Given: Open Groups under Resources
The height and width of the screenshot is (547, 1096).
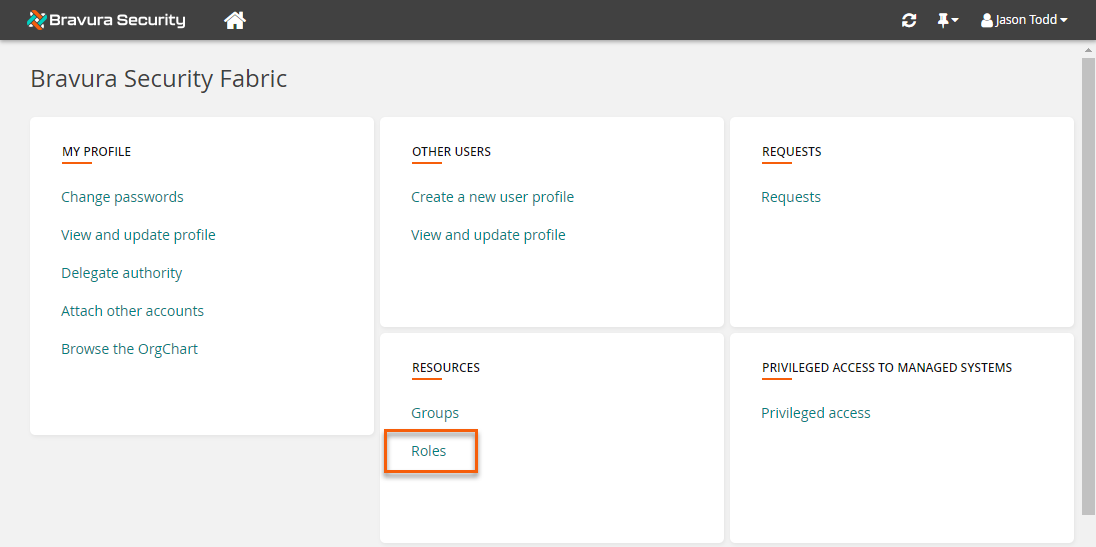Looking at the screenshot, I should click(435, 413).
